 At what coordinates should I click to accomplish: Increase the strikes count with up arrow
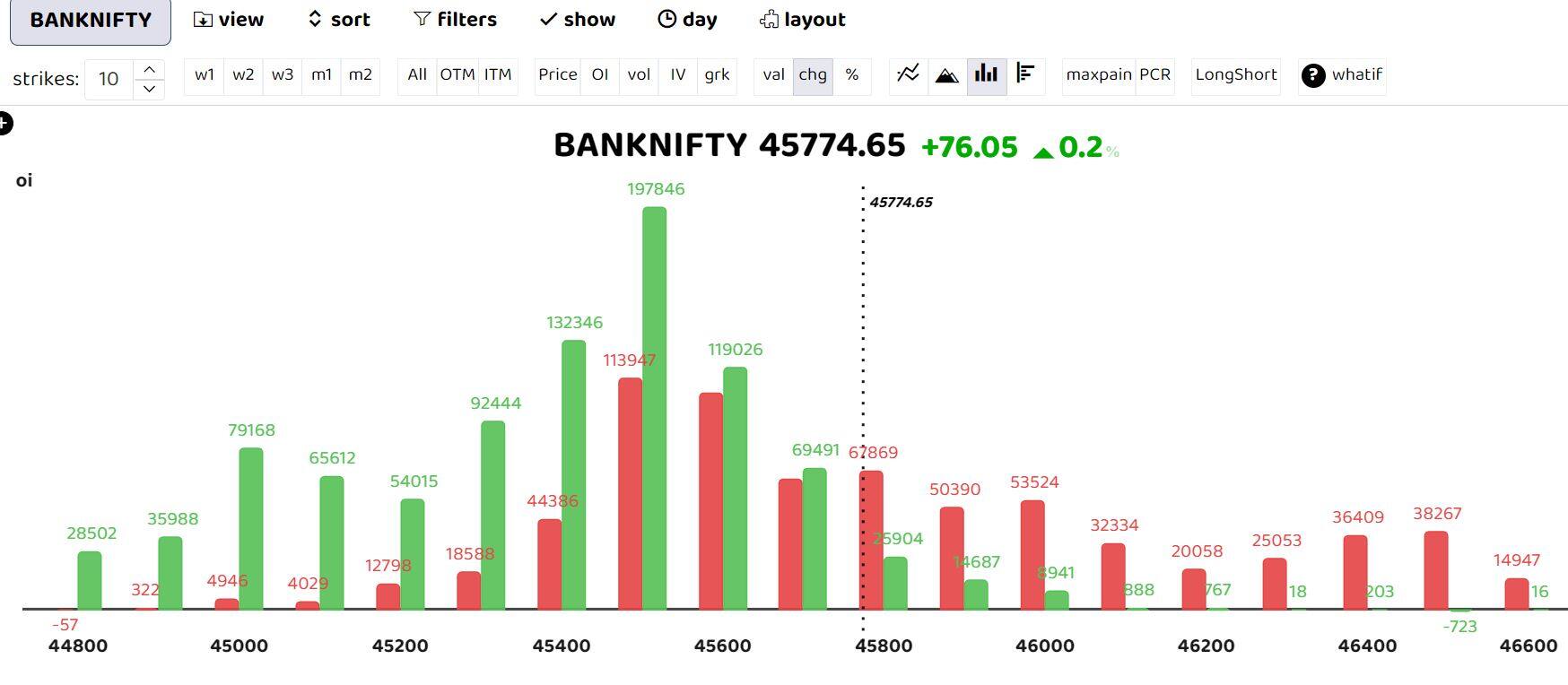click(149, 69)
